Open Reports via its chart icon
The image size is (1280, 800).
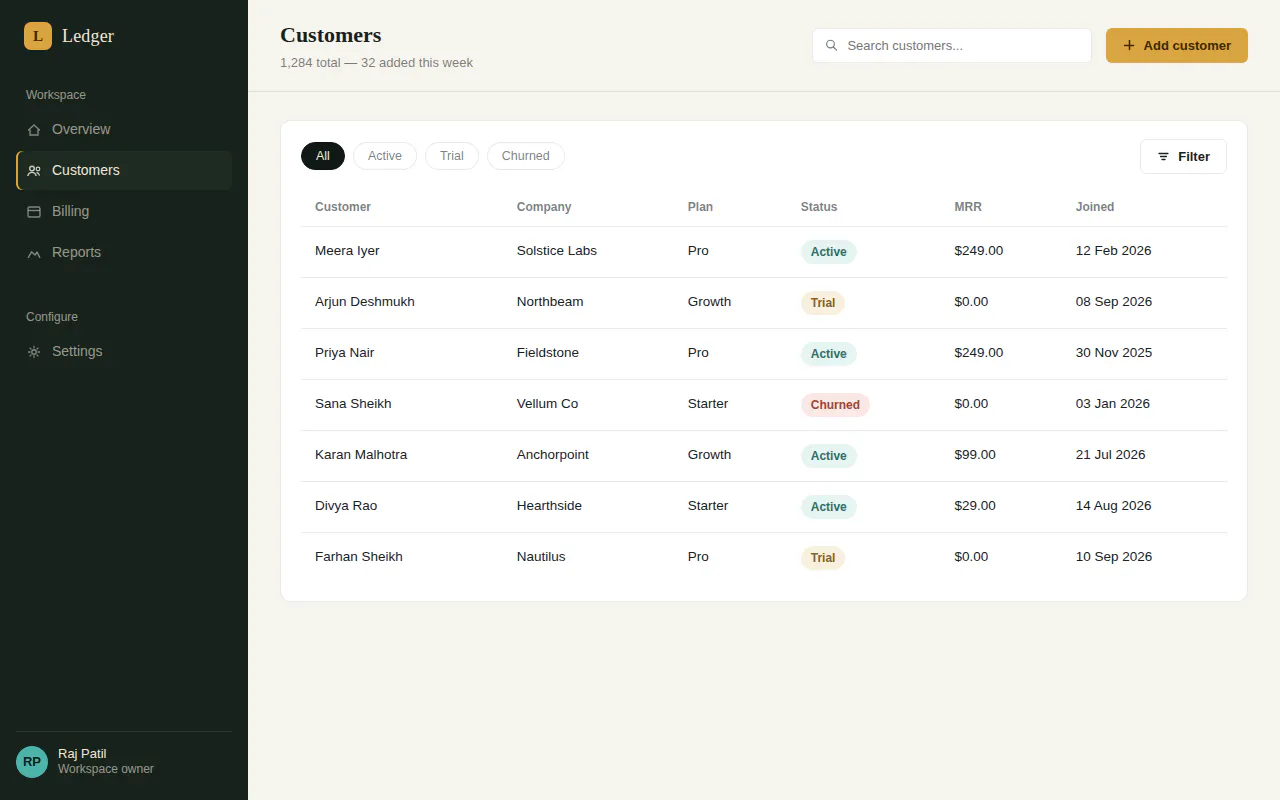click(x=34, y=253)
